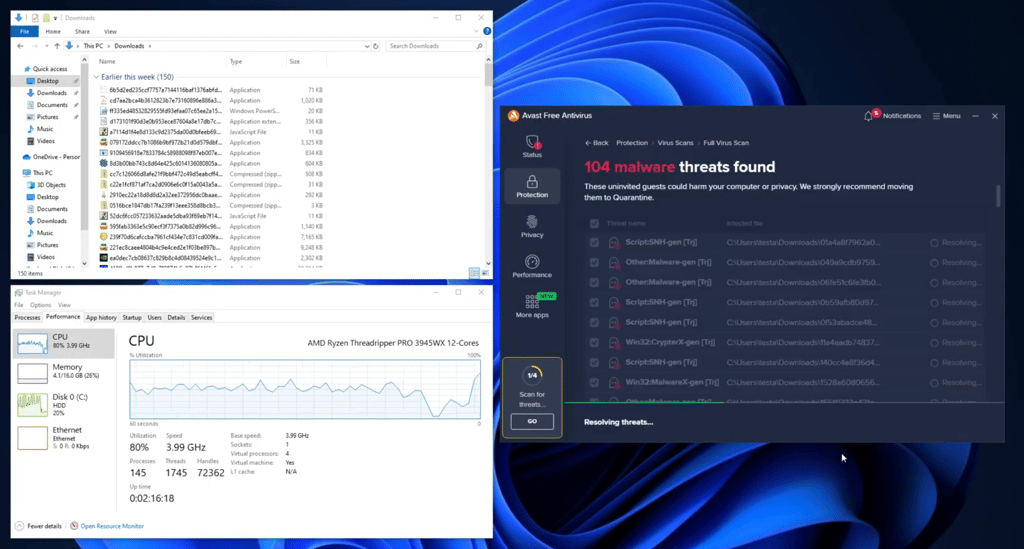Switch Explorer to large icons view
This screenshot has height=549, width=1024.
(x=485, y=273)
